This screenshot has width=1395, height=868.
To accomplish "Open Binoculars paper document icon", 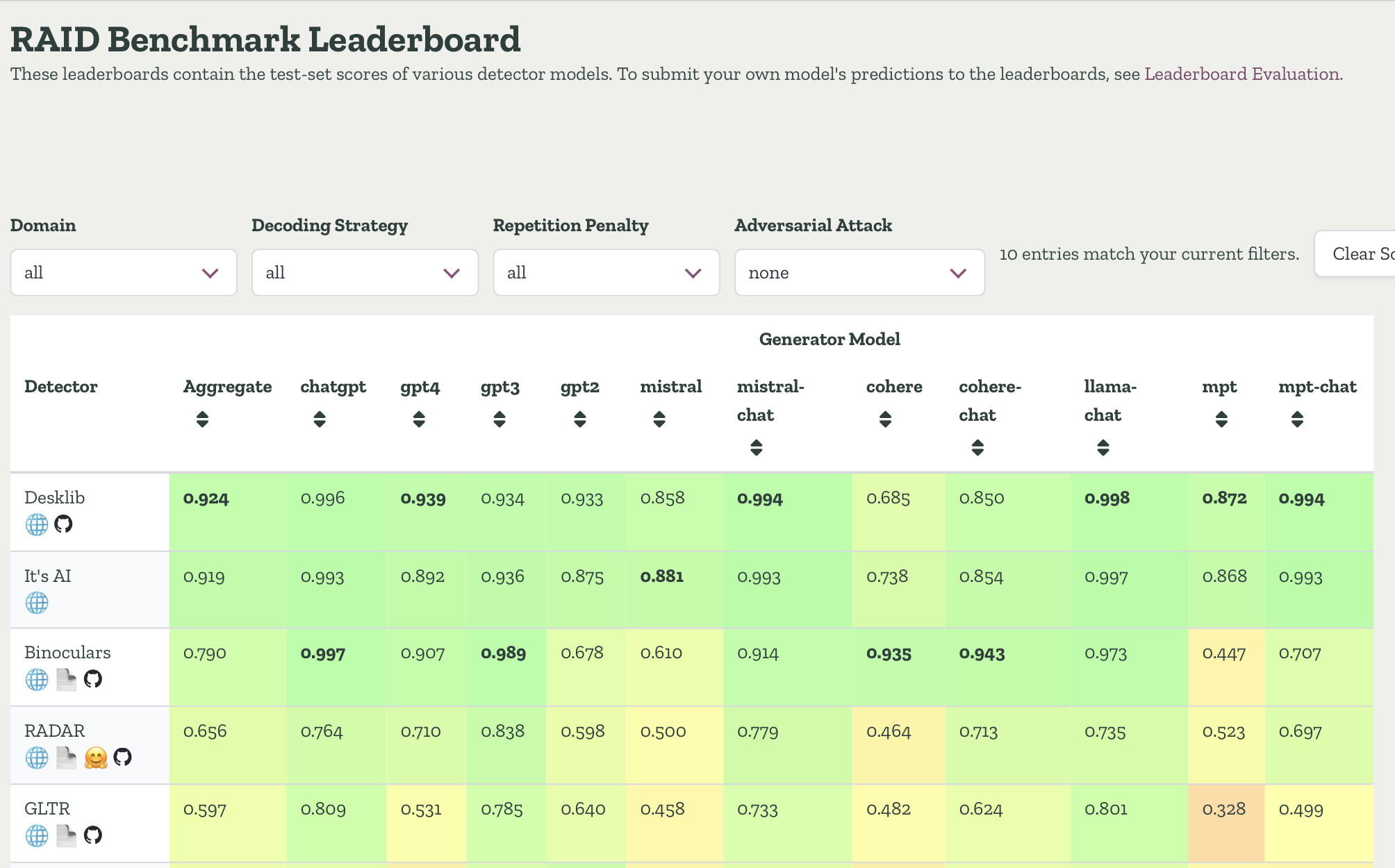I will tap(66, 679).
